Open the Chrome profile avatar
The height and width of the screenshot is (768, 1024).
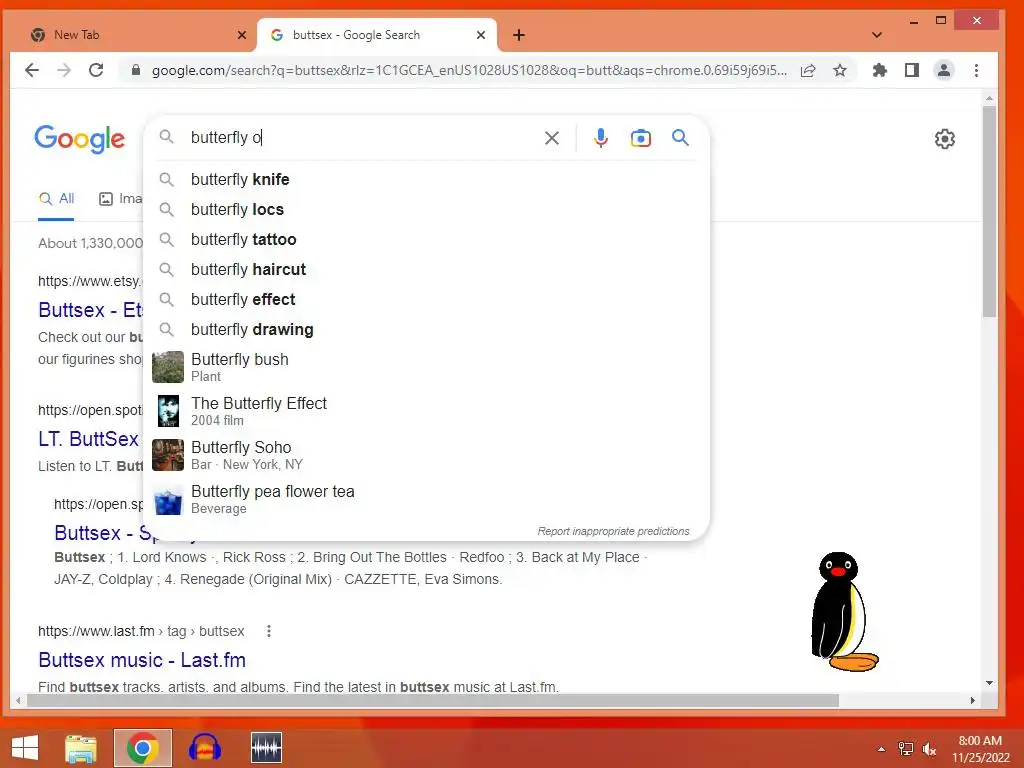[944, 70]
